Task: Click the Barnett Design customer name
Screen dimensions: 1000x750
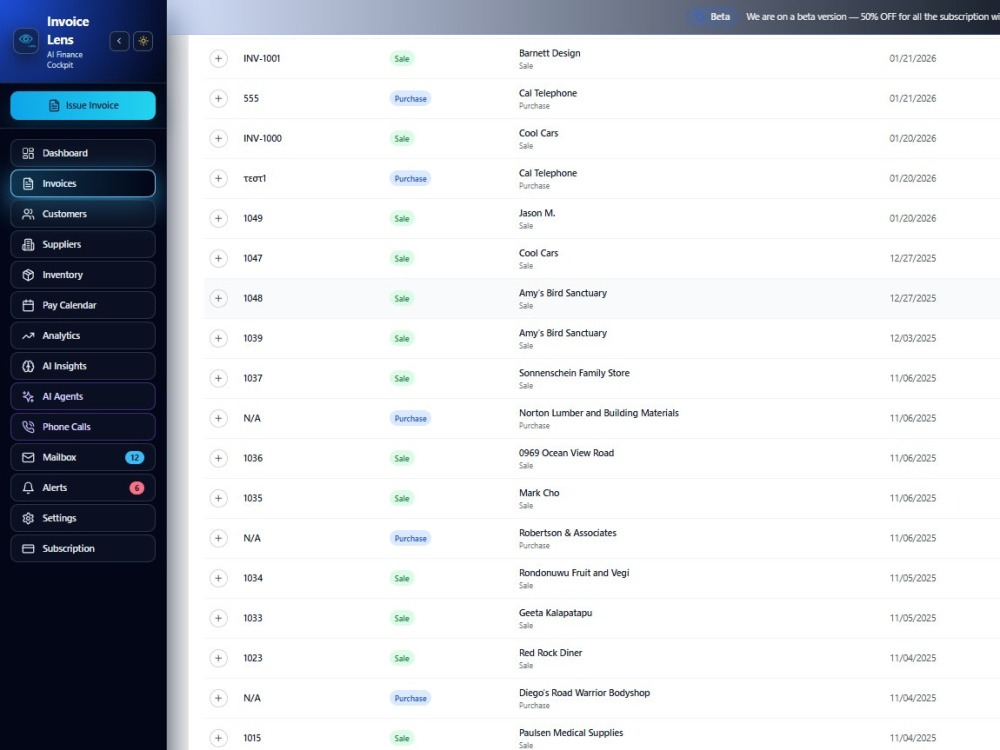Action: (x=549, y=53)
